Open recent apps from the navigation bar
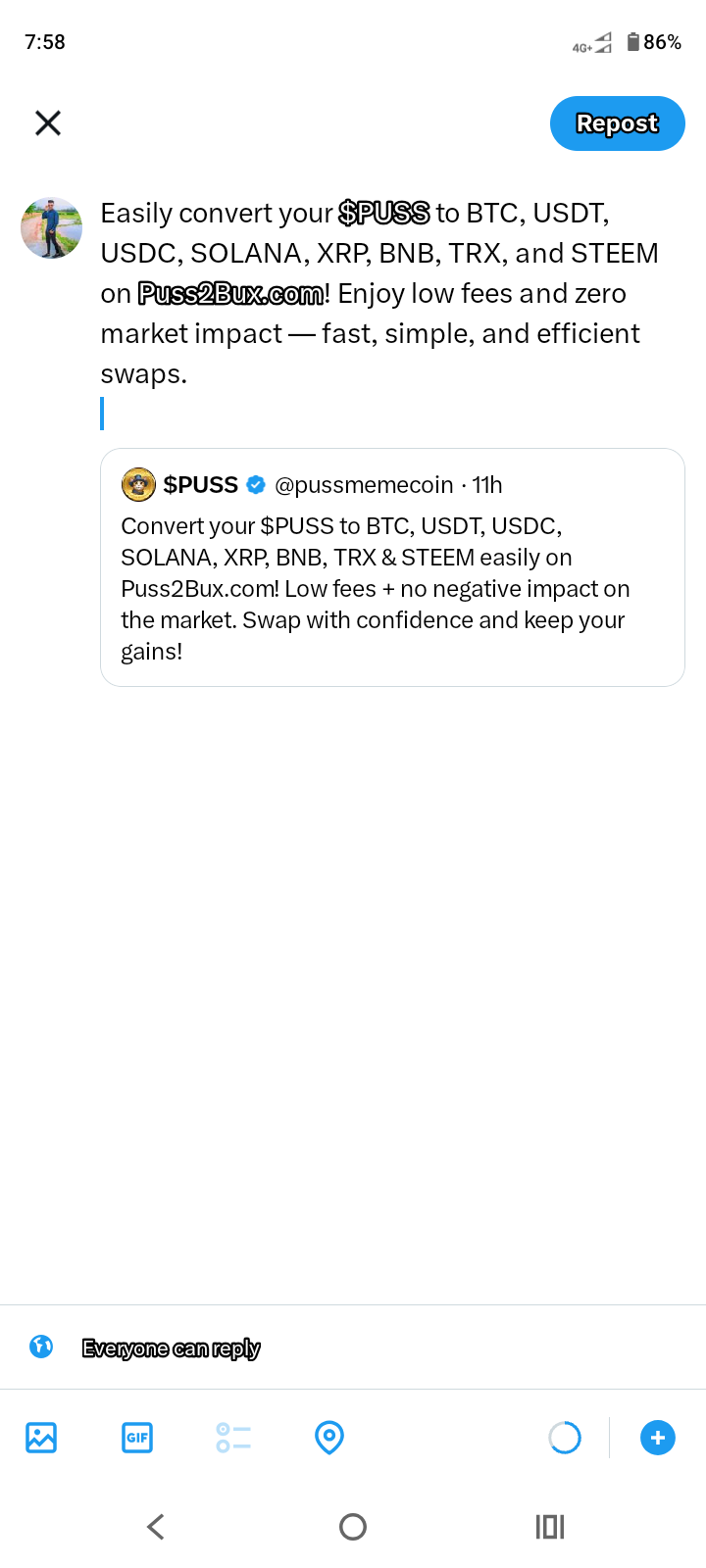 coord(550,1526)
